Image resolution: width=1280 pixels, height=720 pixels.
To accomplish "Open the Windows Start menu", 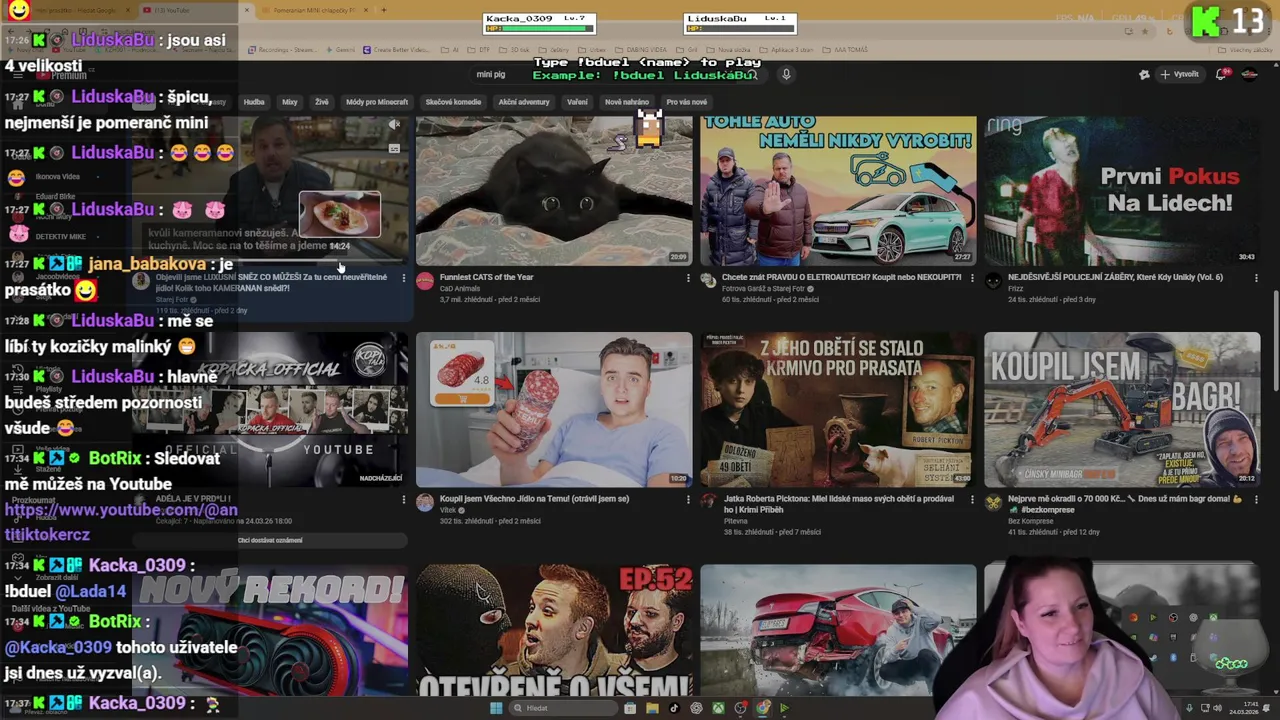I will (x=496, y=708).
